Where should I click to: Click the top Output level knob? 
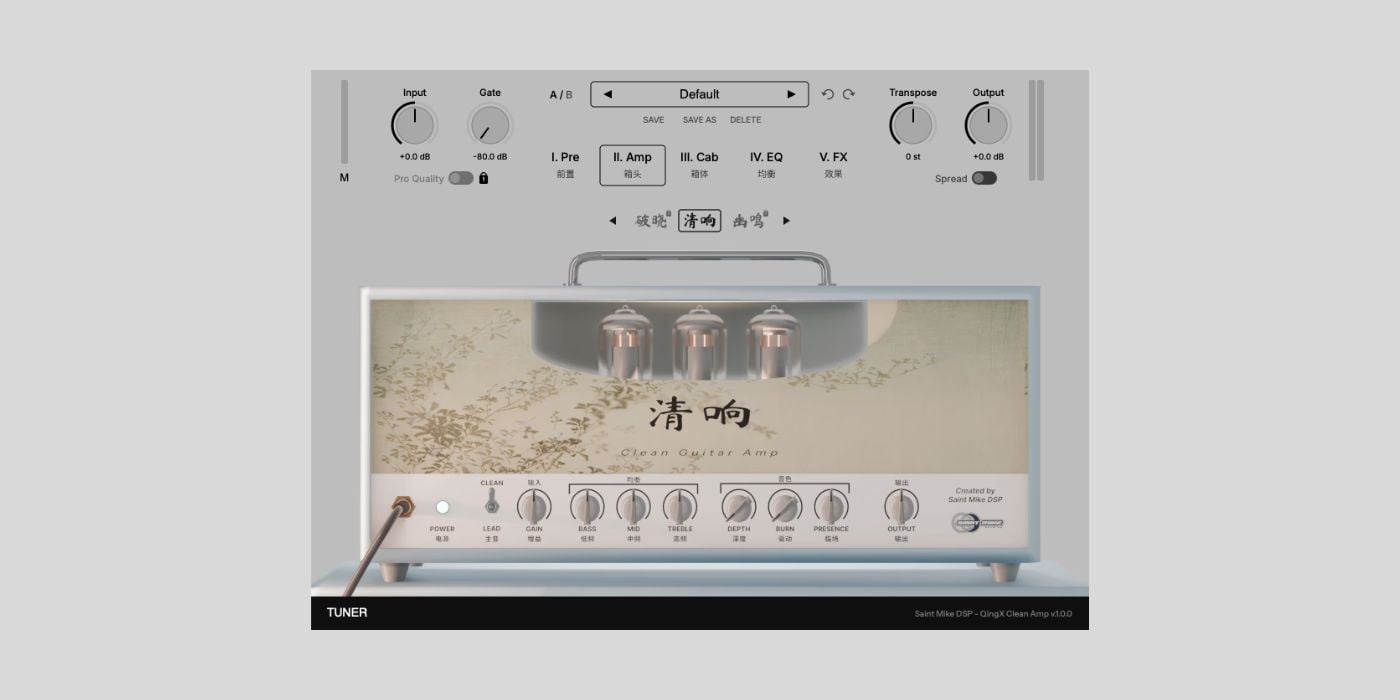(988, 125)
